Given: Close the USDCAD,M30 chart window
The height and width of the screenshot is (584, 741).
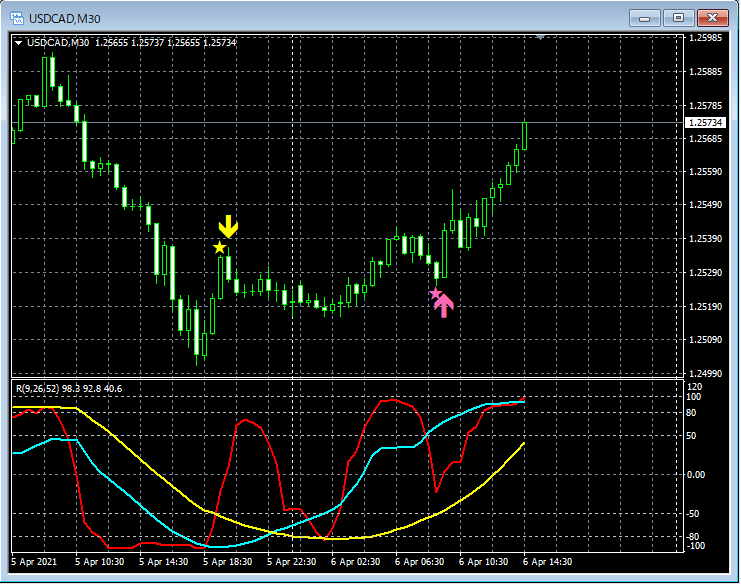Looking at the screenshot, I should [x=713, y=18].
